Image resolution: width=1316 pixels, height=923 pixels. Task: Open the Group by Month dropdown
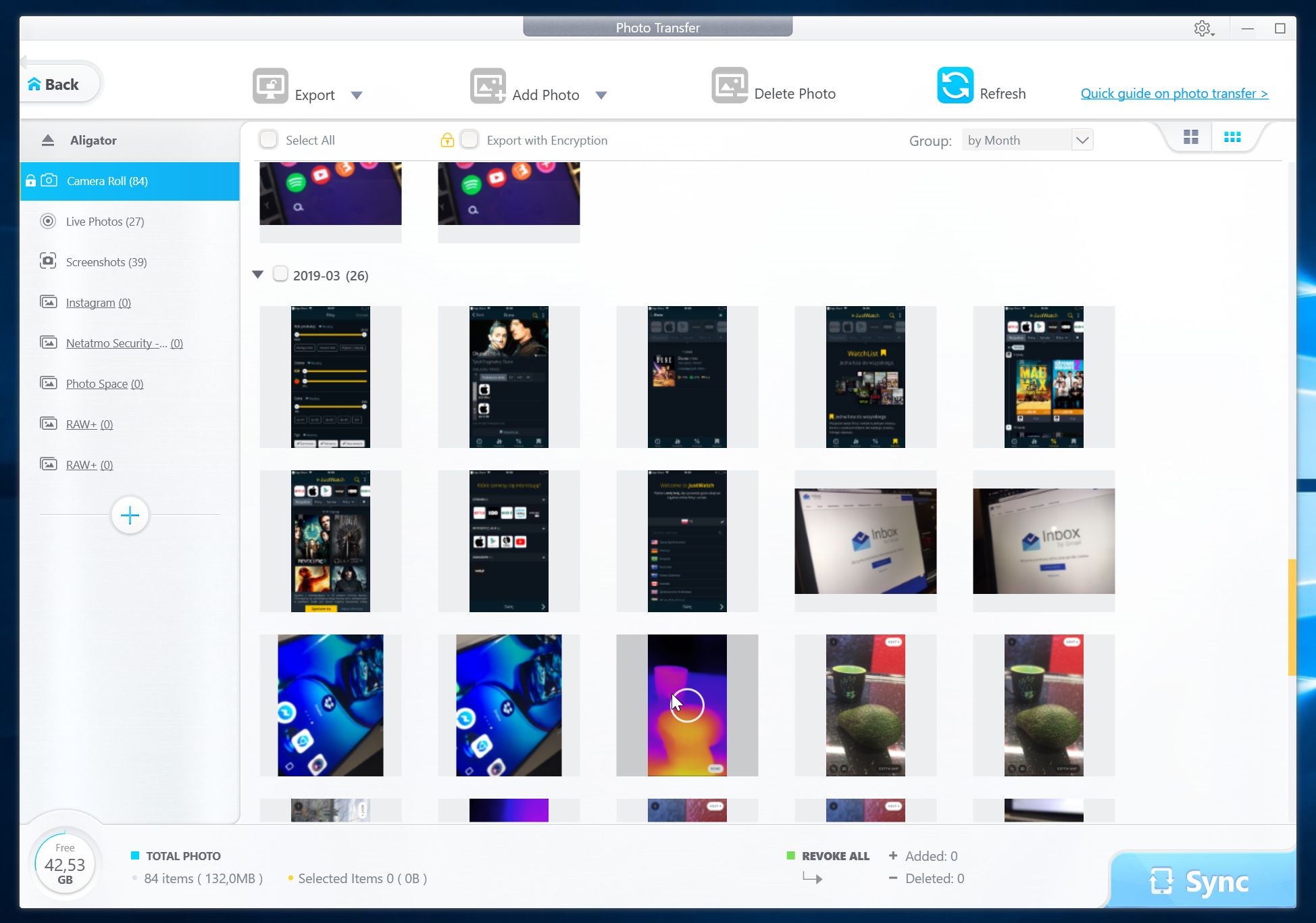tap(1027, 140)
